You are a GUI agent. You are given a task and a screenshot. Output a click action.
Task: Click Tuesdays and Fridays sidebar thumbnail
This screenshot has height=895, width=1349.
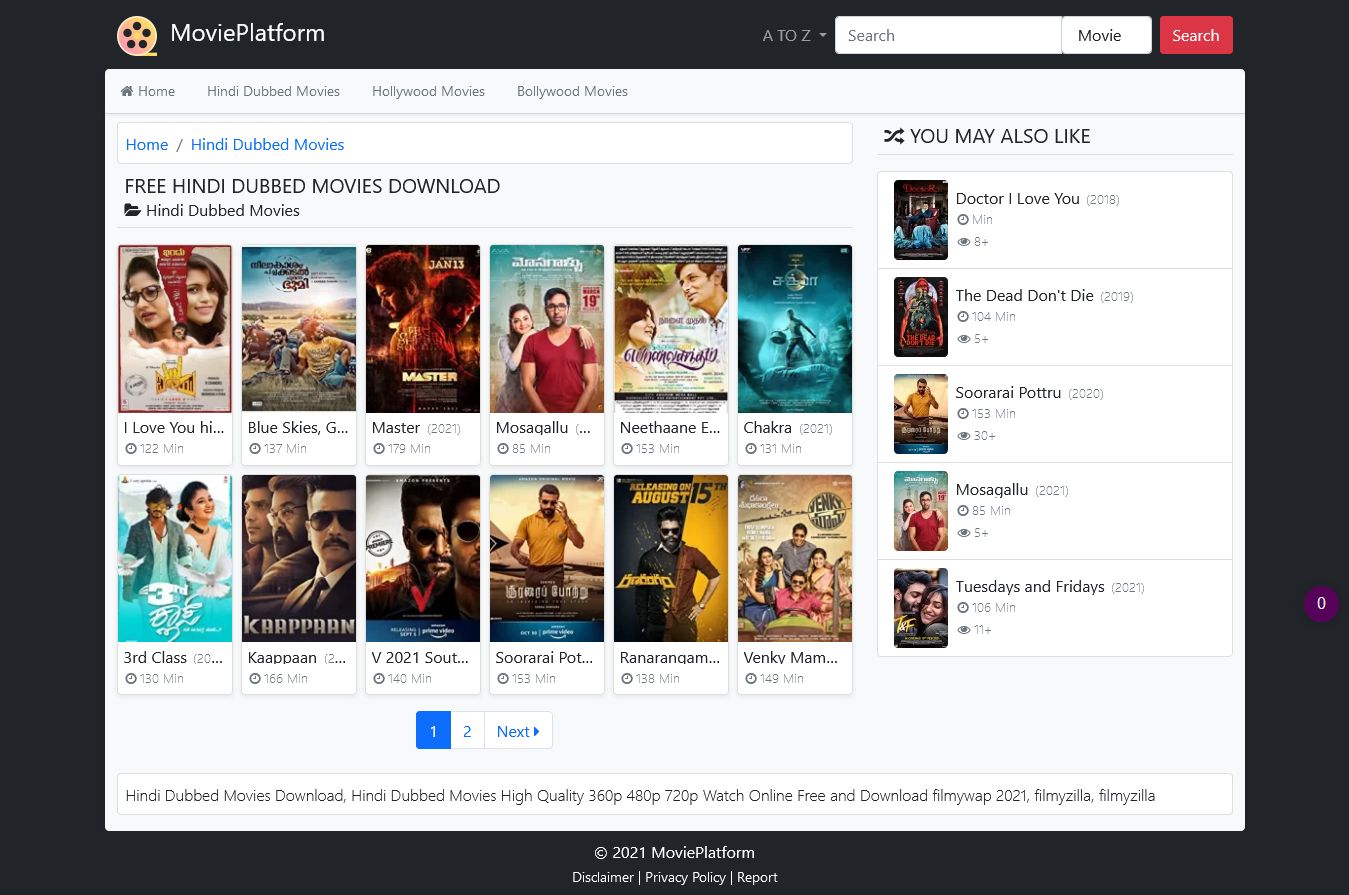(x=921, y=608)
